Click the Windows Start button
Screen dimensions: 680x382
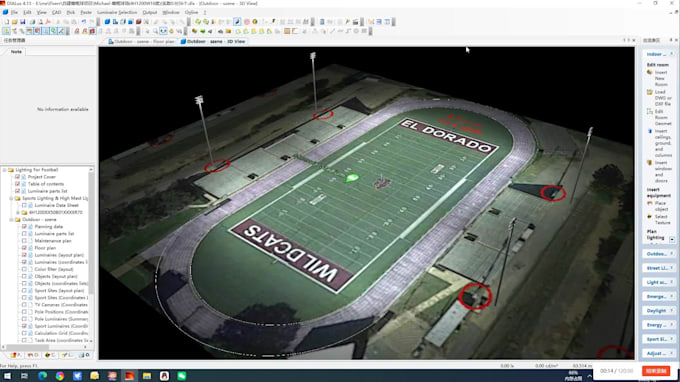pos(7,375)
